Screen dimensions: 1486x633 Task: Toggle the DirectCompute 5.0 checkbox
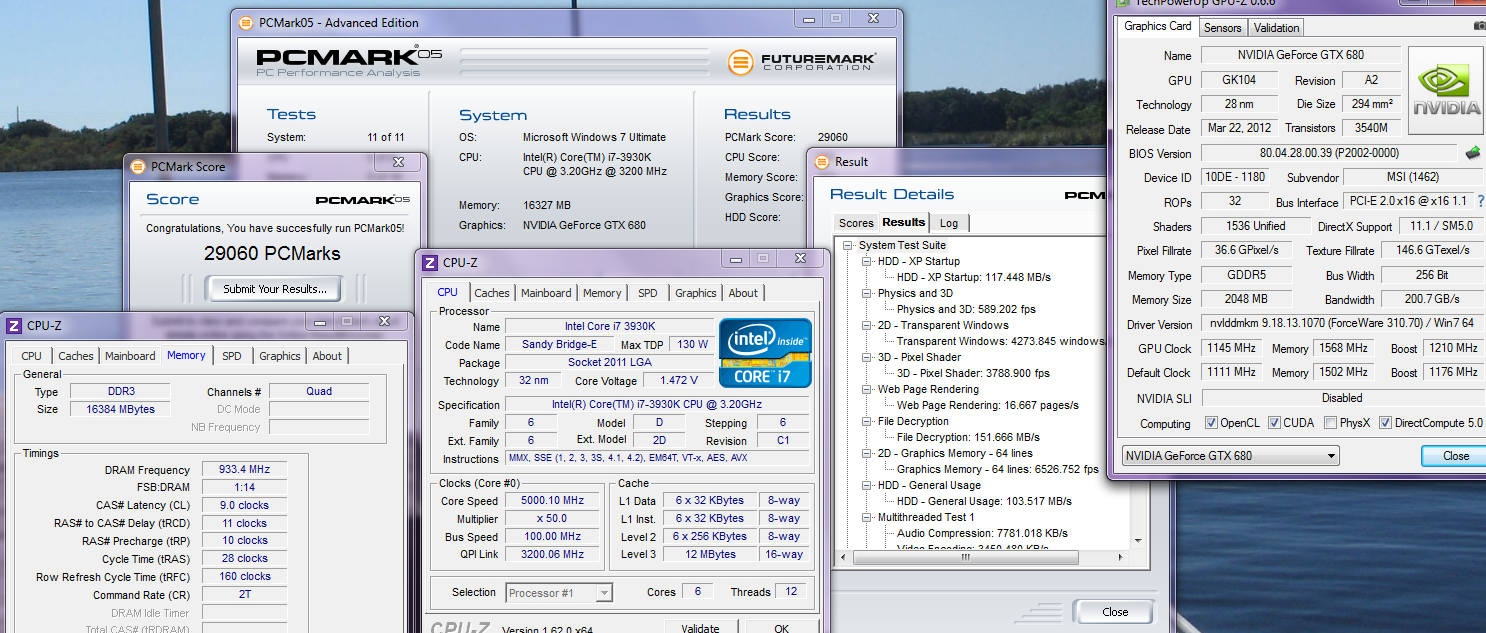point(1385,423)
